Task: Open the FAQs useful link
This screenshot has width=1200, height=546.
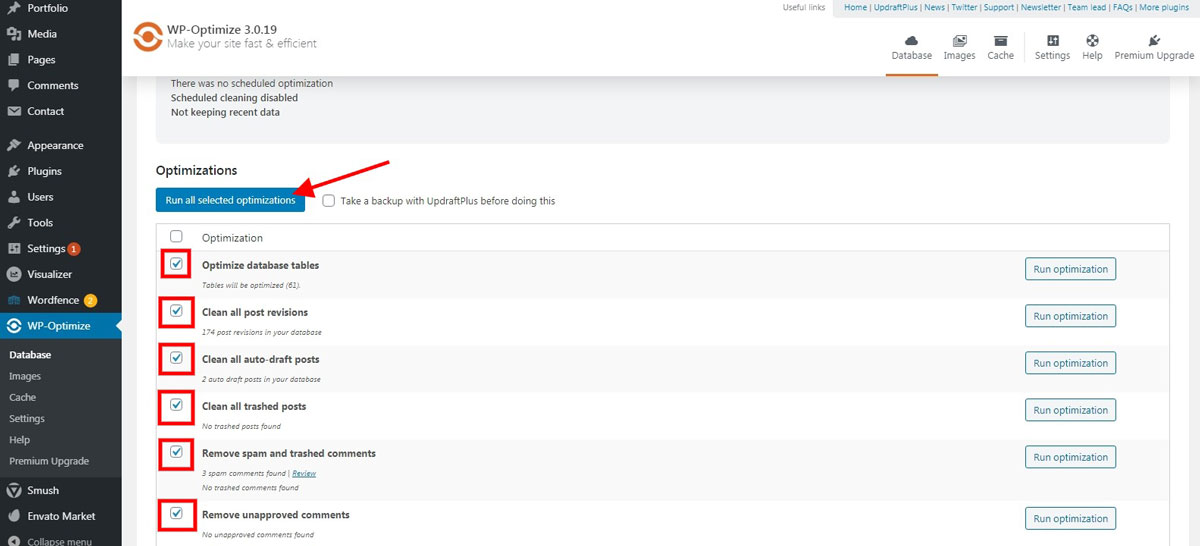Action: click(x=1123, y=7)
